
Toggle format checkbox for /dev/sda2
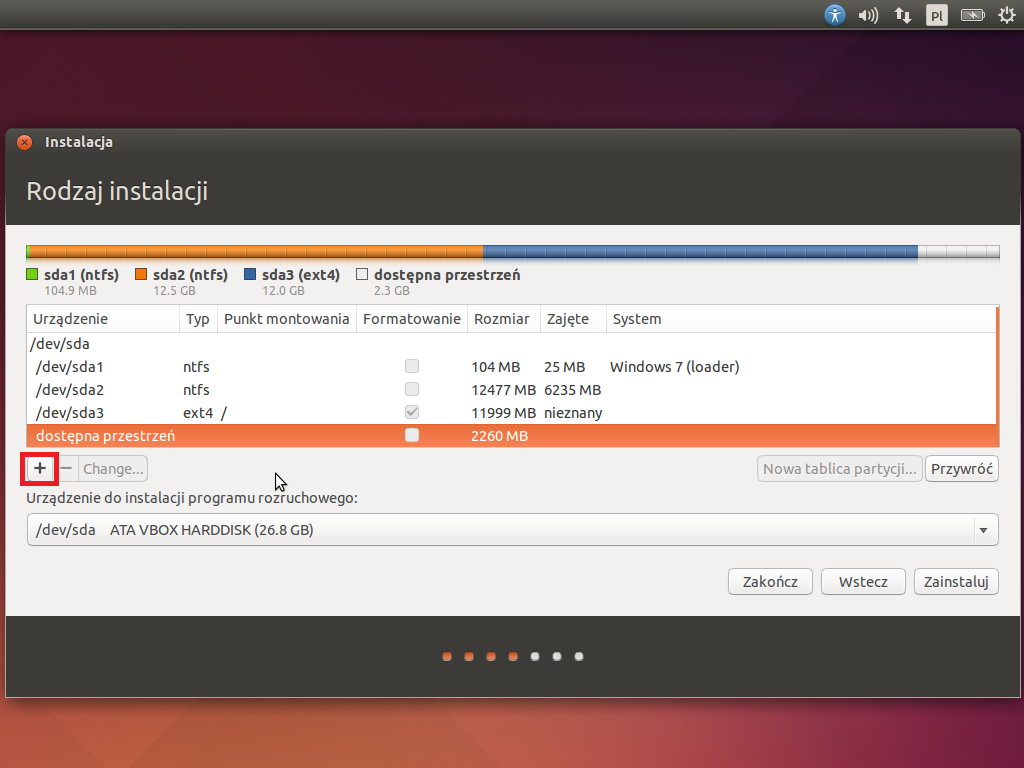[411, 389]
